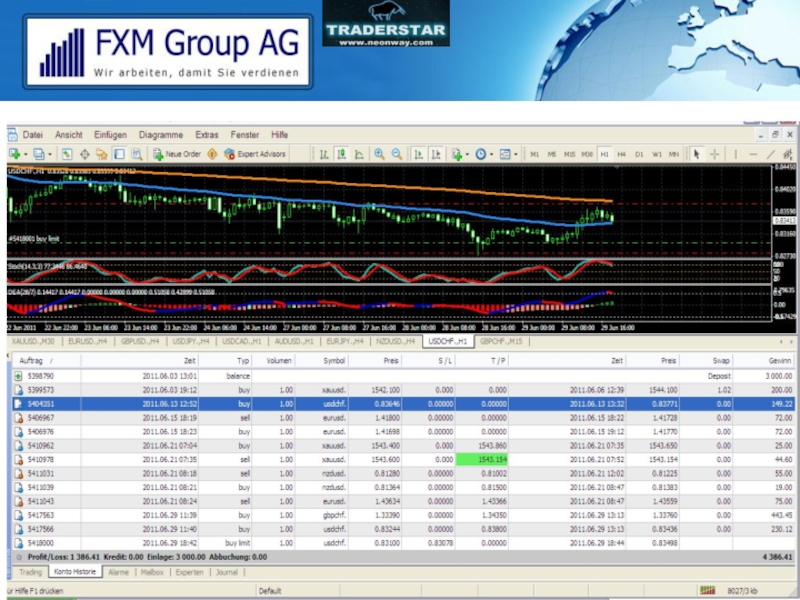
Task: Click the templates icon
Action: tap(505, 154)
